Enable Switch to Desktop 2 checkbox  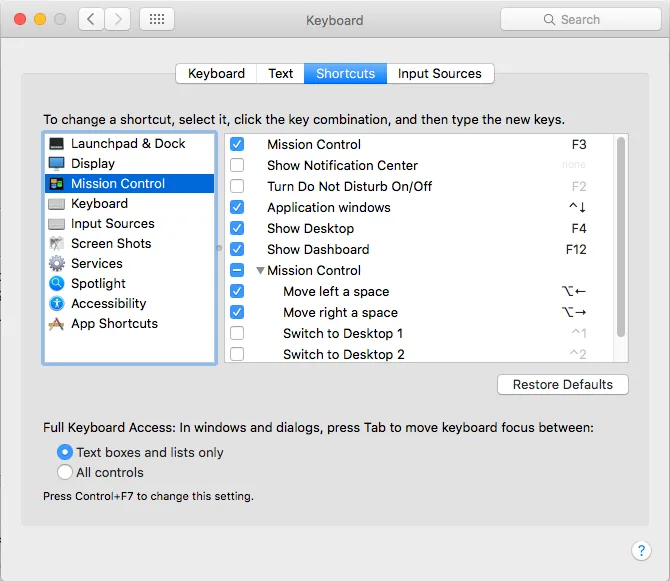pyautogui.click(x=237, y=354)
